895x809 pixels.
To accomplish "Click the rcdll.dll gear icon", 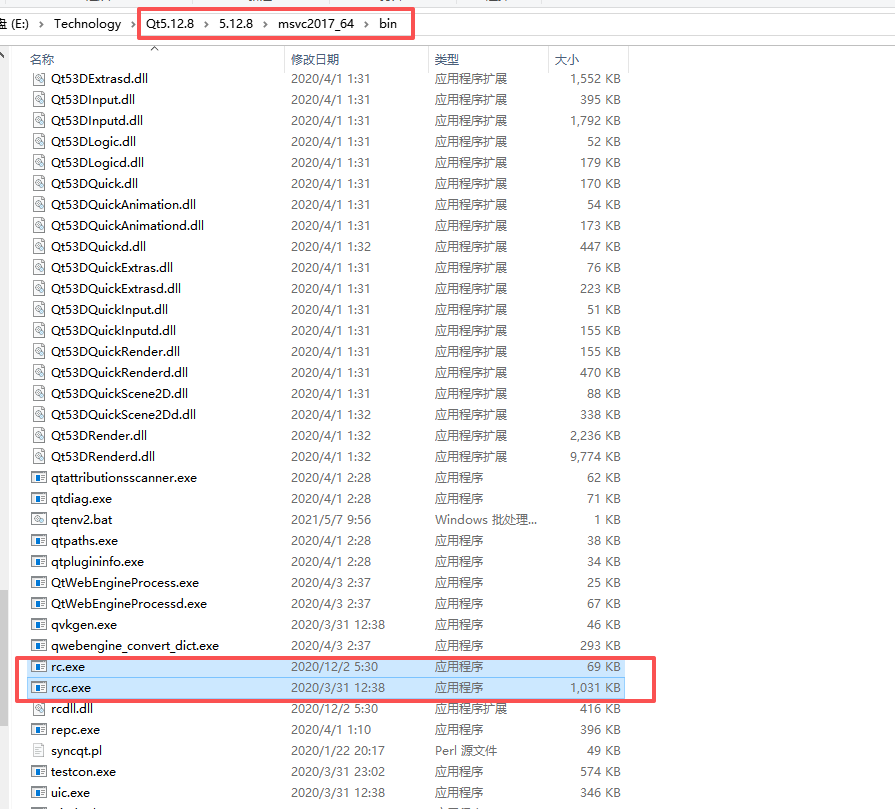I will point(38,708).
